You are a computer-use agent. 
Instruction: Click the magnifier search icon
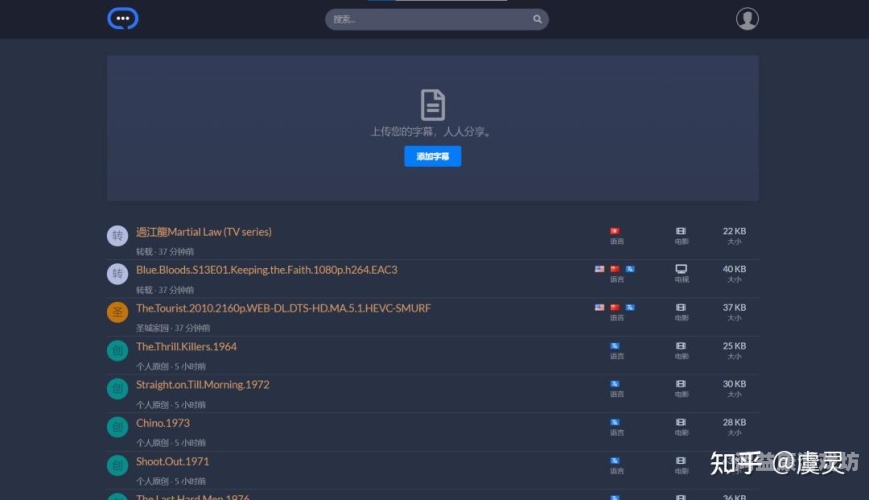click(x=537, y=19)
